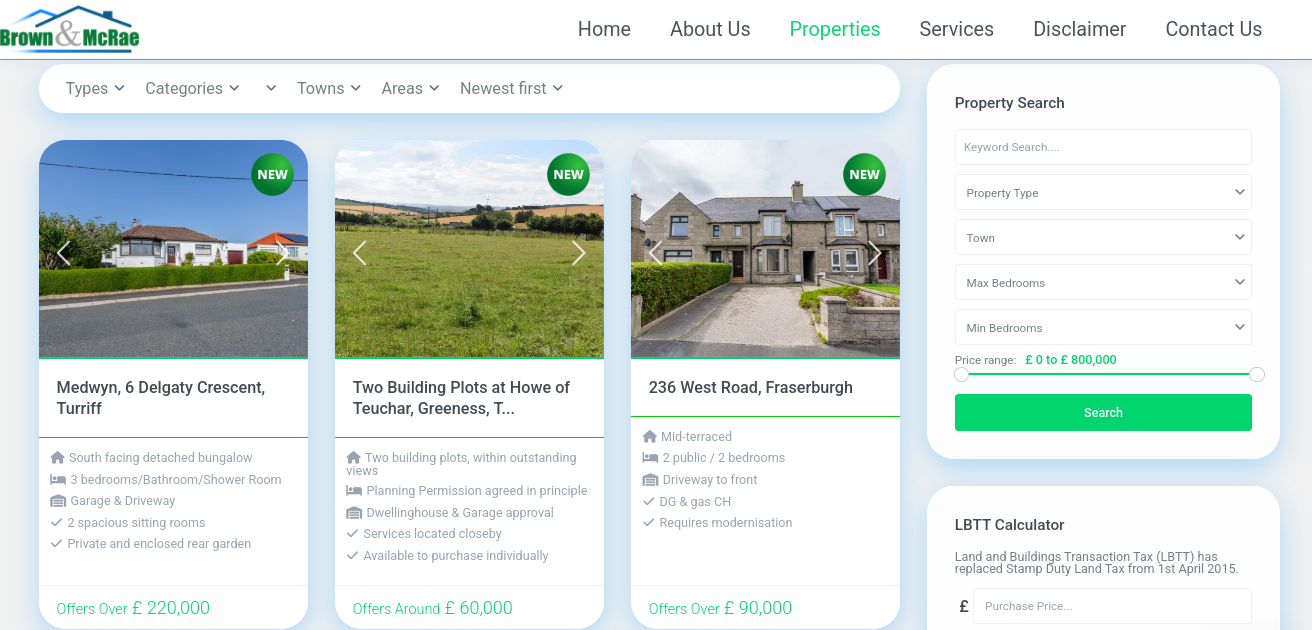Expand the Max Bedrooms select box
This screenshot has width=1312, height=630.
coord(1103,282)
